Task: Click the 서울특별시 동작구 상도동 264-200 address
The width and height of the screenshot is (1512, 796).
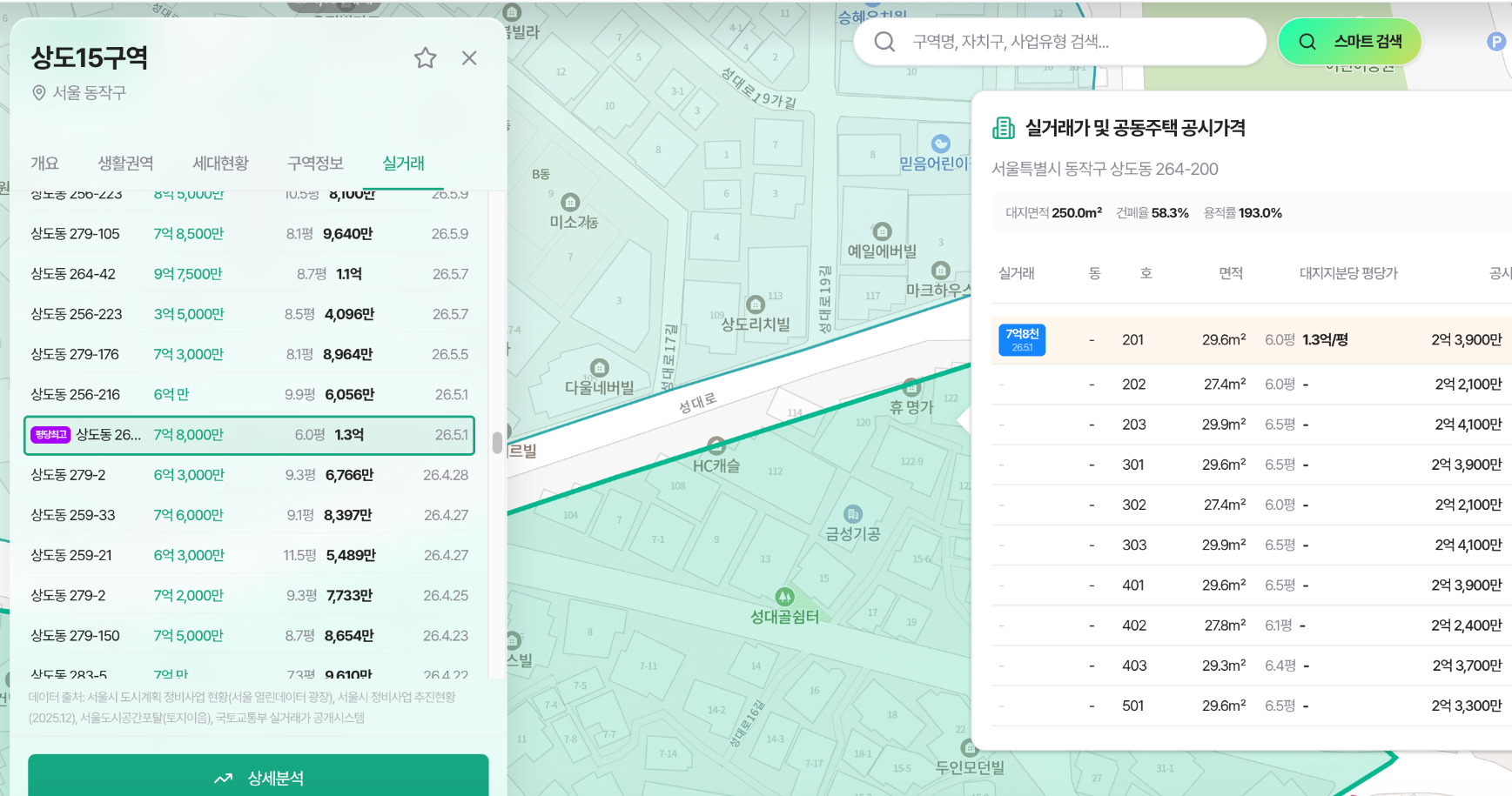Action: (1105, 170)
